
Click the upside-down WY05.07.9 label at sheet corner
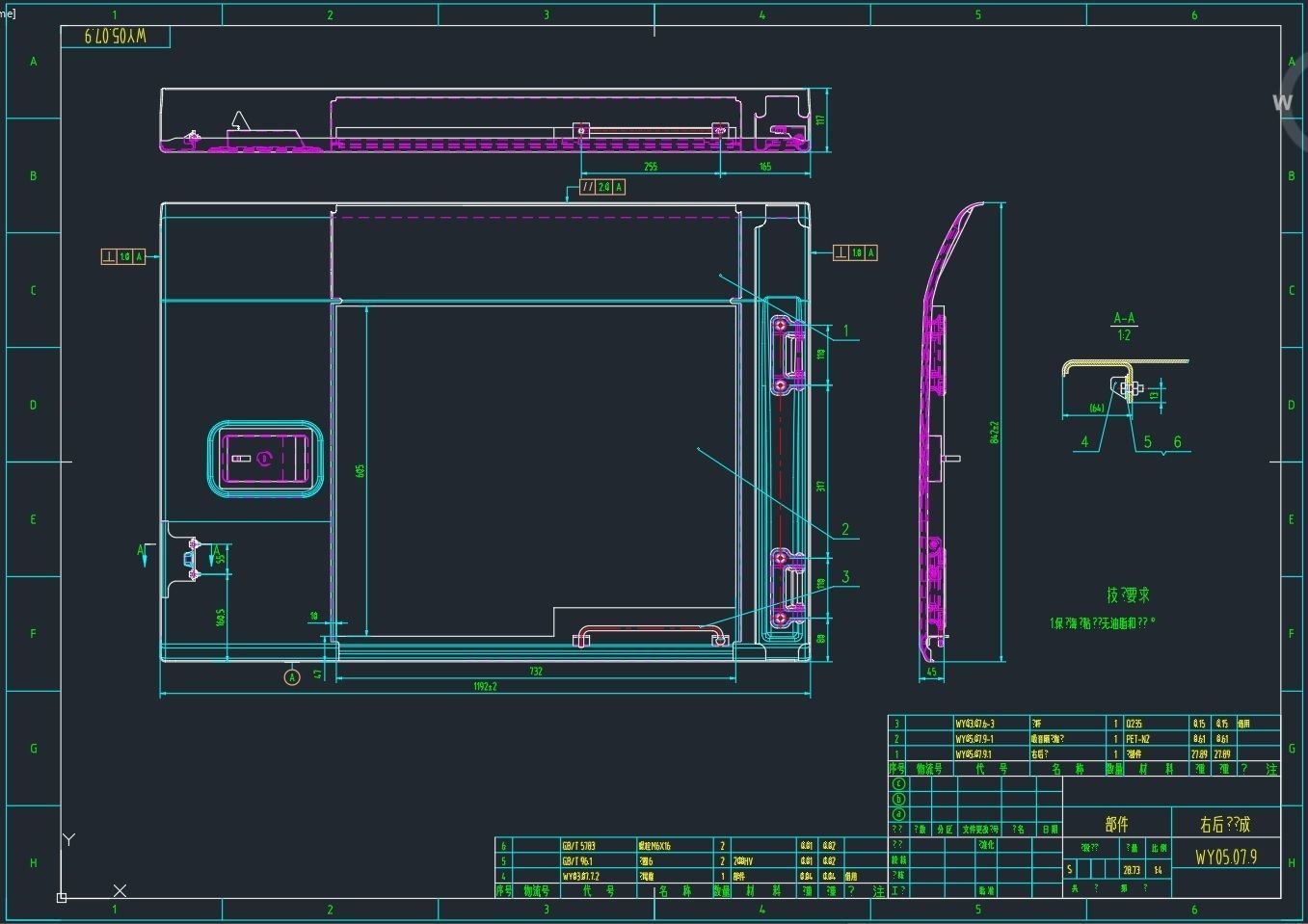click(x=115, y=37)
